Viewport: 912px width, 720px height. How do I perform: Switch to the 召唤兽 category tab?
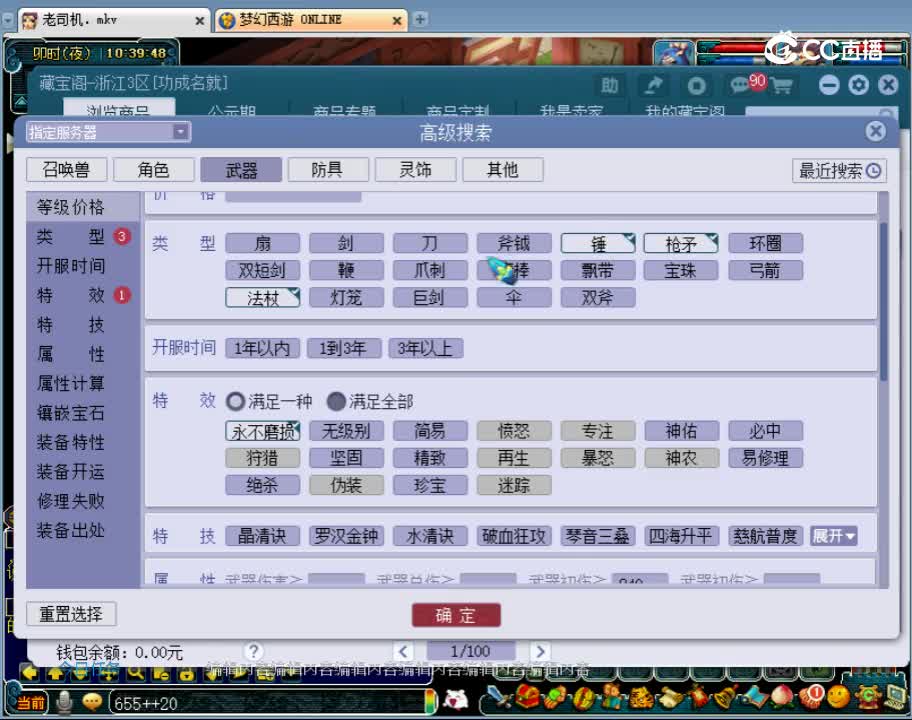click(66, 170)
